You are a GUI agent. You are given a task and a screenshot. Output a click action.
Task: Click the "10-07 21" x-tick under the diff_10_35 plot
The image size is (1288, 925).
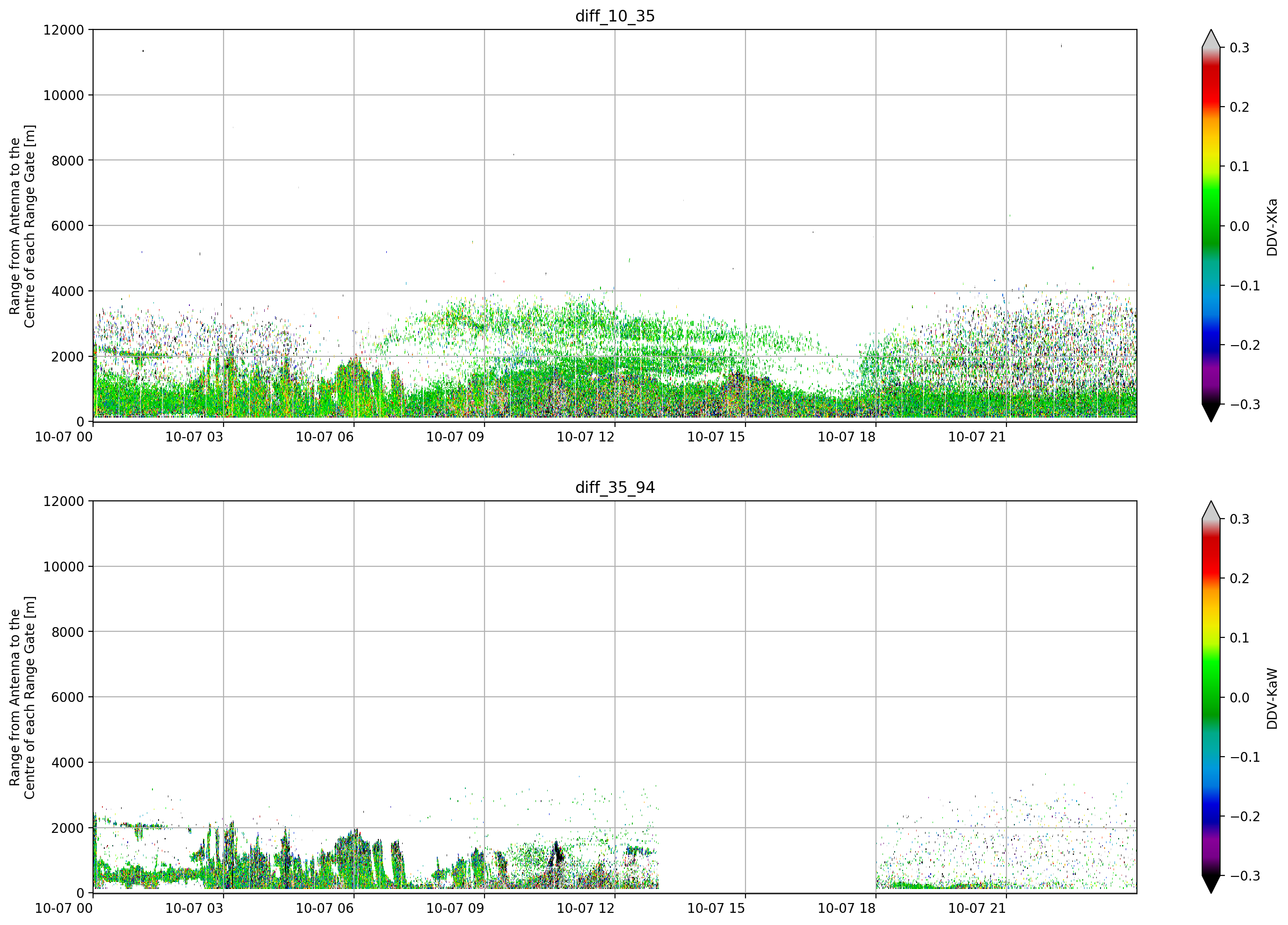[977, 437]
